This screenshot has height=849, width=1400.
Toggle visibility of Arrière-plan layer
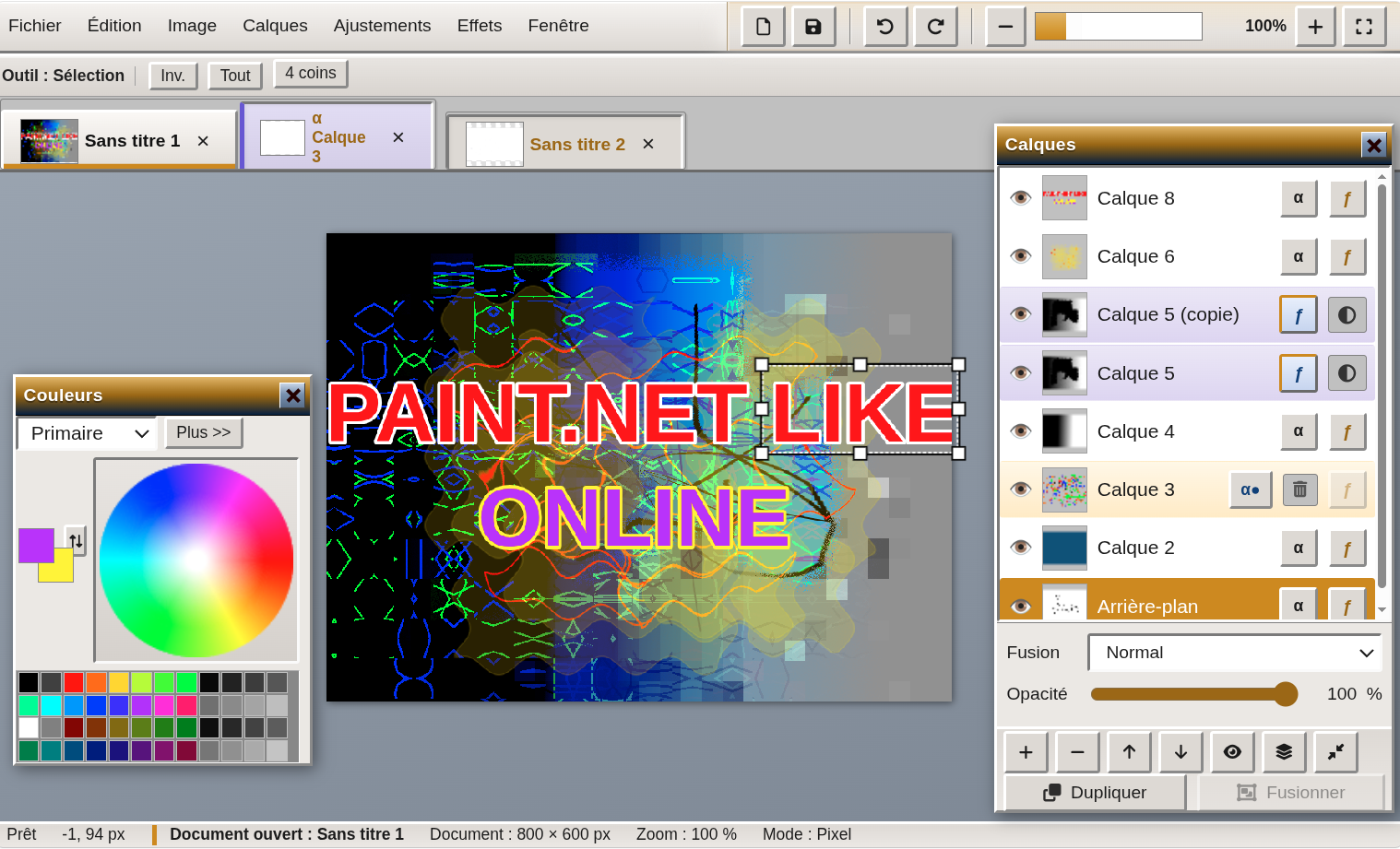point(1020,606)
